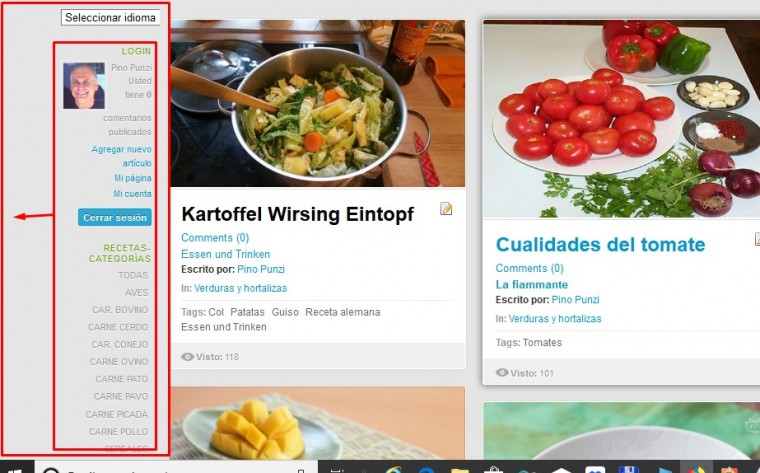The image size is (760, 473).
Task: Open the mango dish photo thumbnail
Action: coord(318,423)
